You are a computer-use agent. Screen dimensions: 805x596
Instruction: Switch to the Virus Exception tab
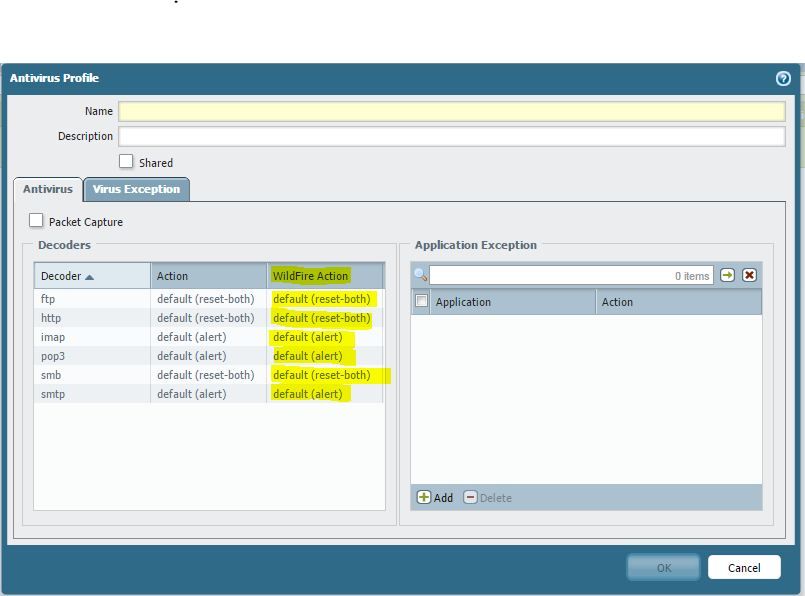click(136, 189)
